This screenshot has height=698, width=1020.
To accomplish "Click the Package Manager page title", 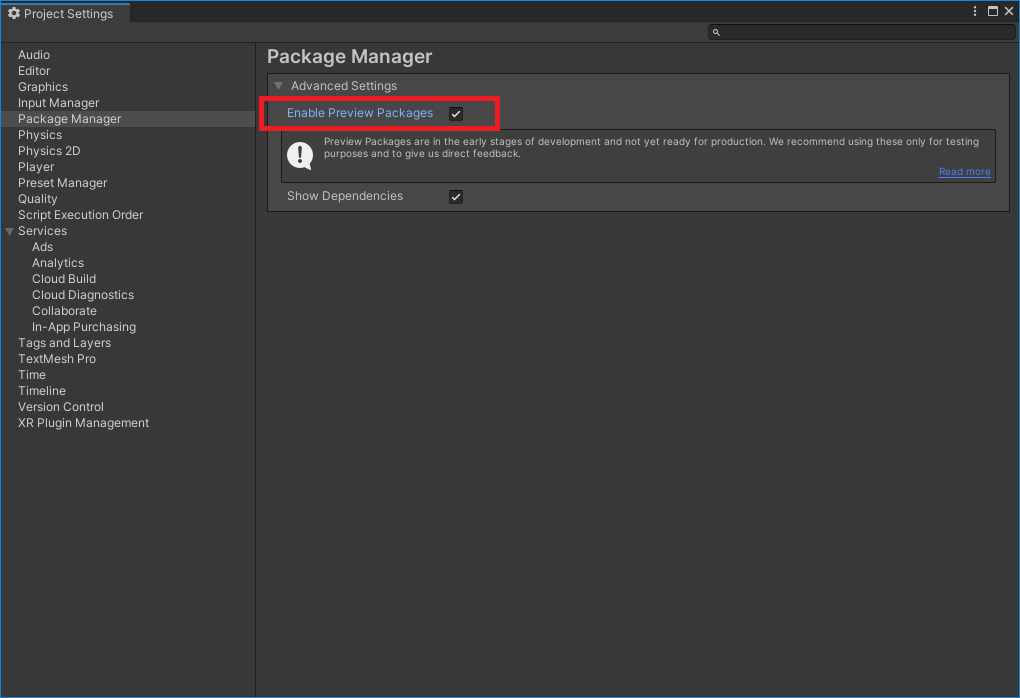I will click(x=349, y=57).
